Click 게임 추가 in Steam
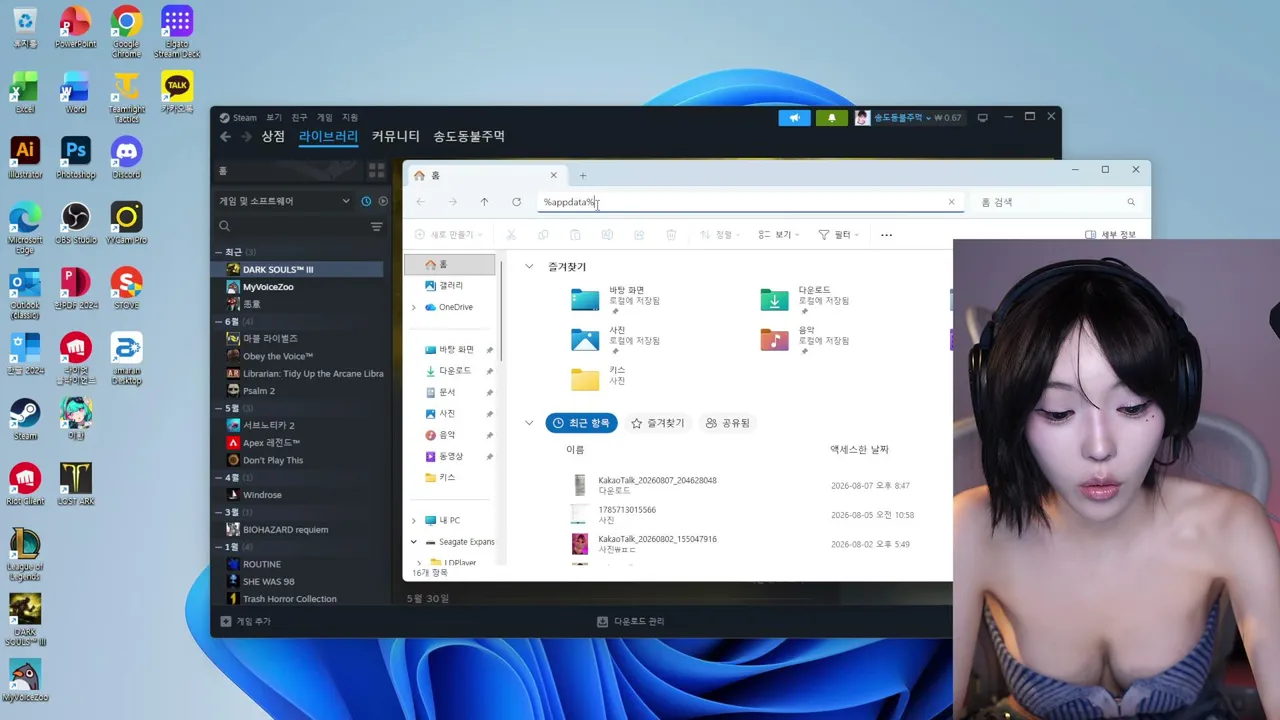This screenshot has height=720, width=1280. click(x=246, y=621)
